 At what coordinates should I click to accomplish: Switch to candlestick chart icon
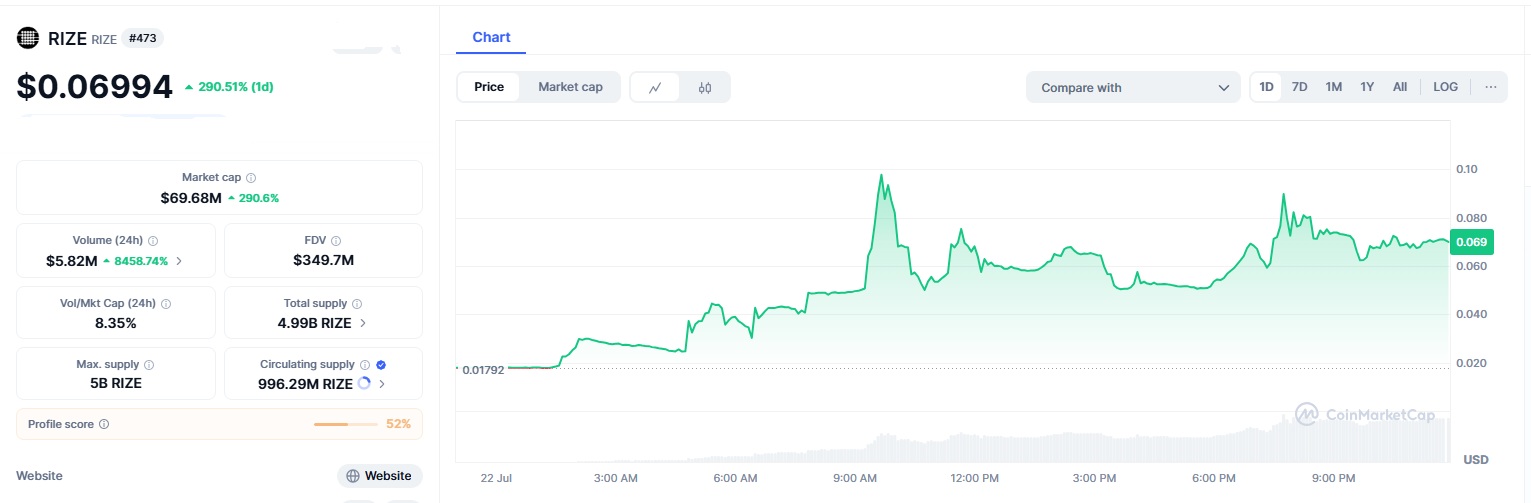coord(705,87)
